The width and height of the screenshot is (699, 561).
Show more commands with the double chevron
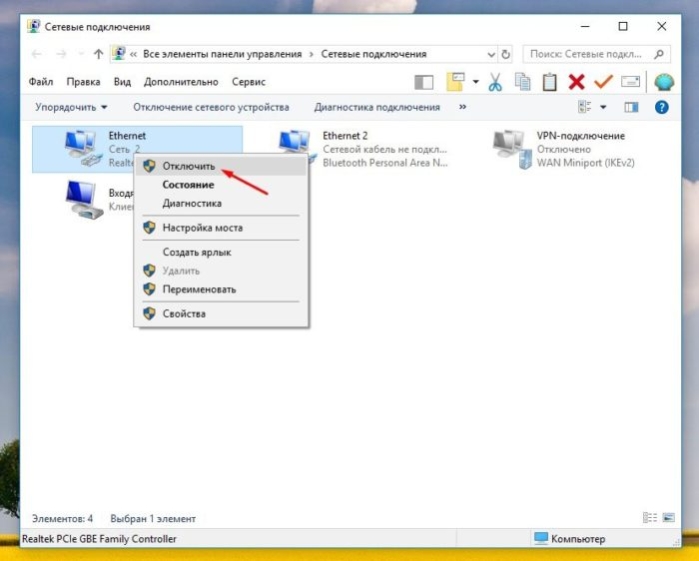point(463,107)
